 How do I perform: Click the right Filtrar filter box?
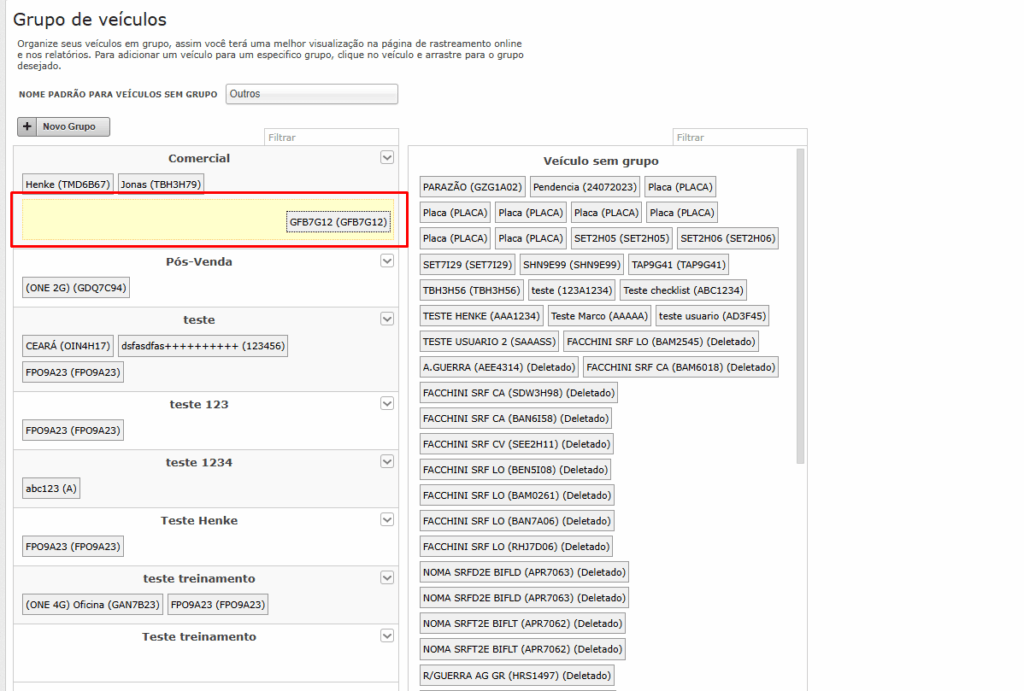tap(740, 137)
